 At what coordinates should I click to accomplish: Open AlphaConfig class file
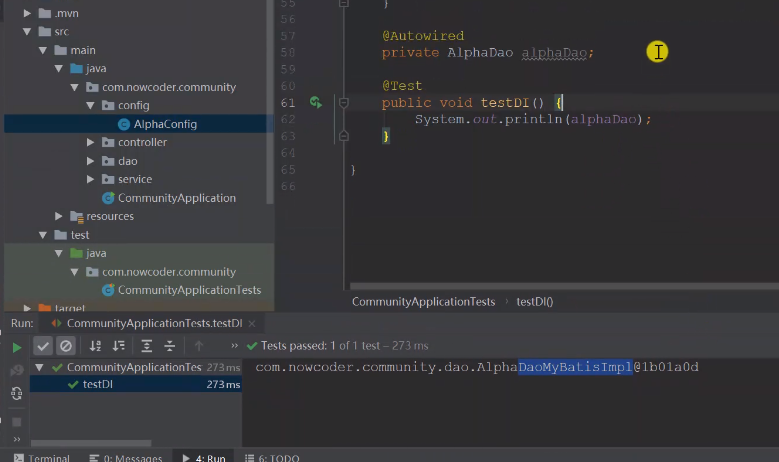click(165, 124)
